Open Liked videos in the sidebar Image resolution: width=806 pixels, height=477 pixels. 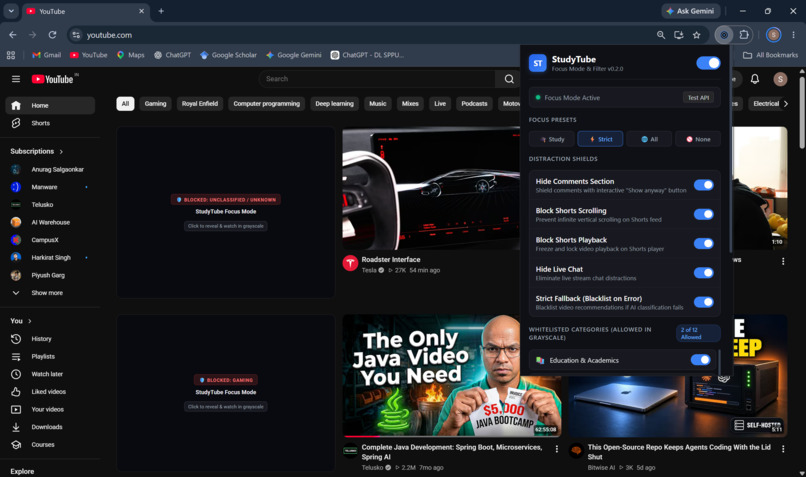click(50, 392)
